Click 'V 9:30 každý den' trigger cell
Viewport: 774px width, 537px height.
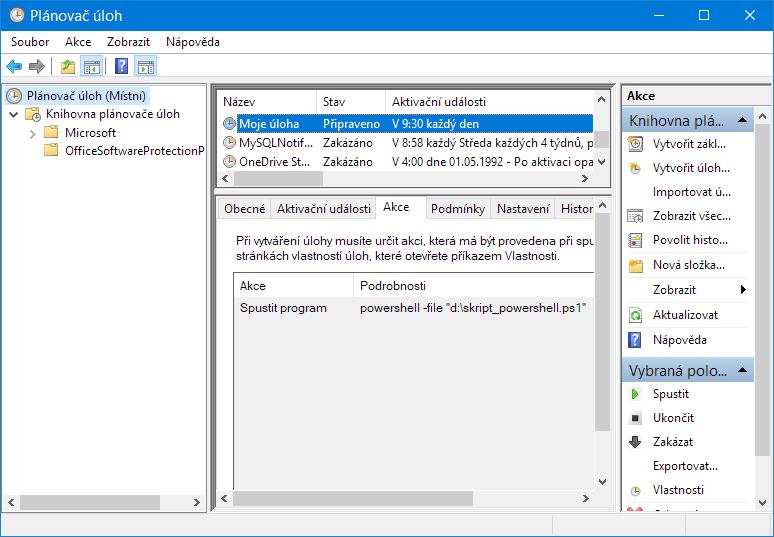point(435,124)
